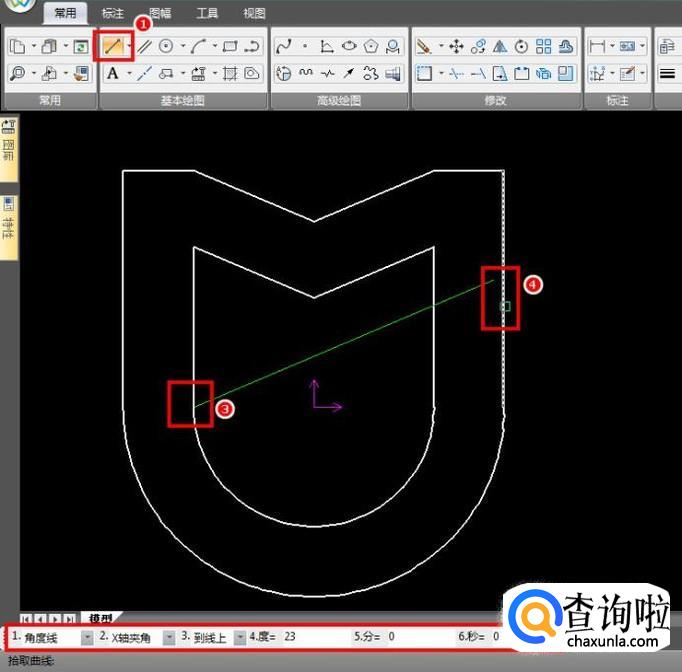
Task: Expand the 到线上 dropdown option
Action: [x=240, y=637]
